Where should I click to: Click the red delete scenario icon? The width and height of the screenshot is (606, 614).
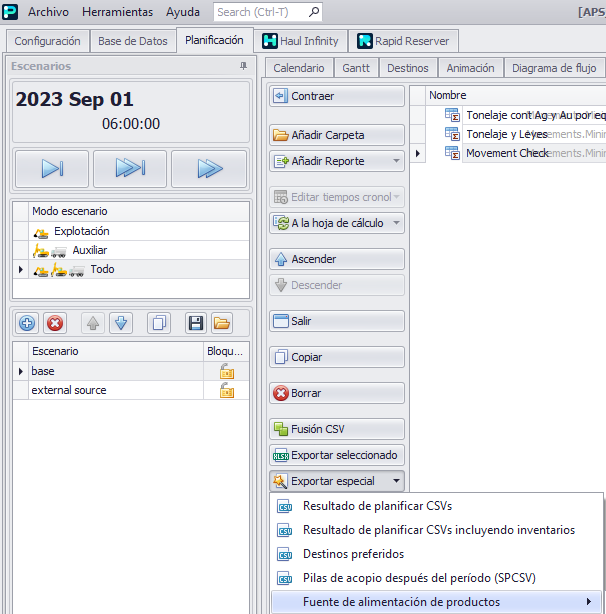(55, 323)
